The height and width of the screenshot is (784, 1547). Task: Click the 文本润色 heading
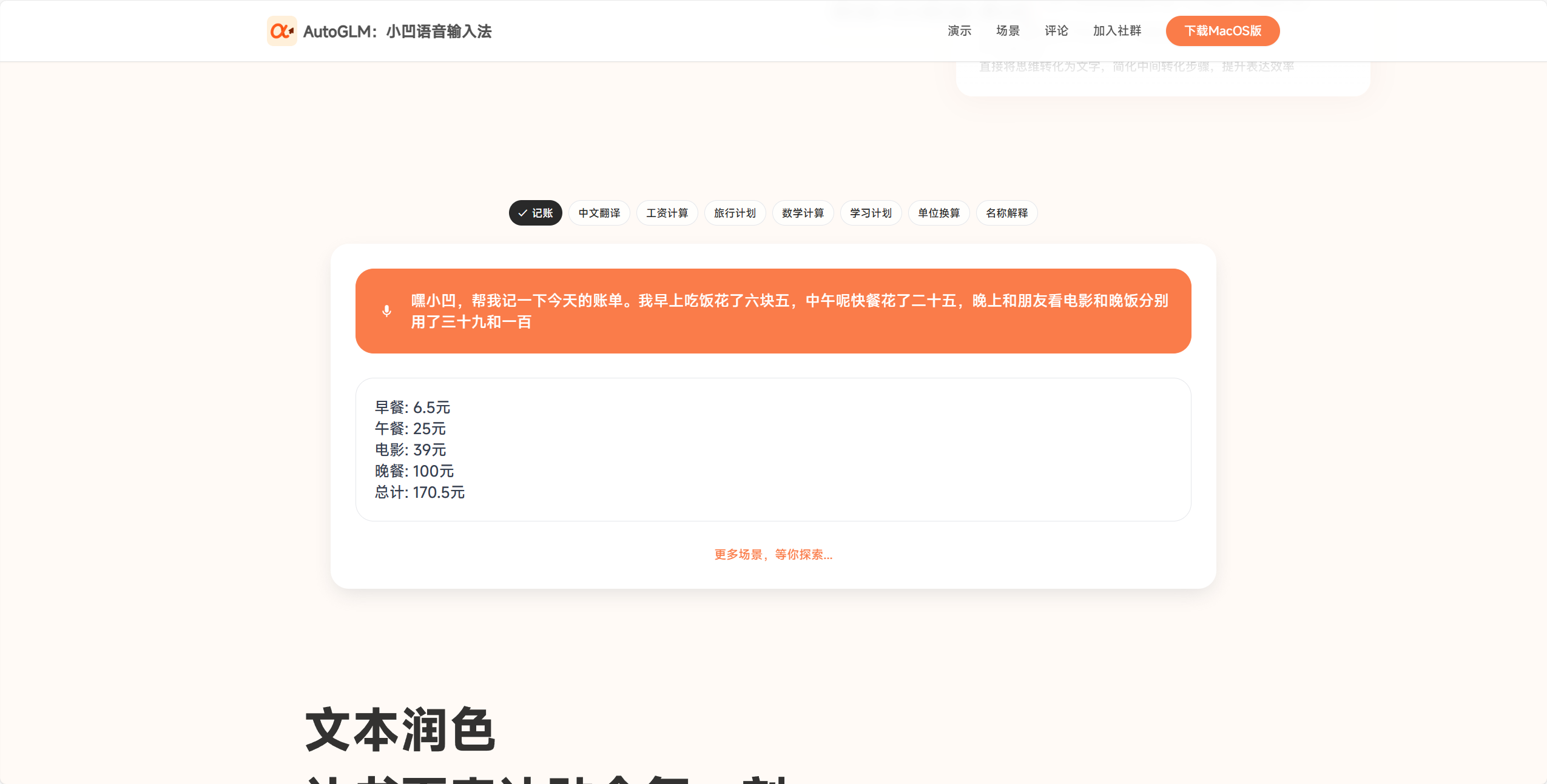point(400,729)
